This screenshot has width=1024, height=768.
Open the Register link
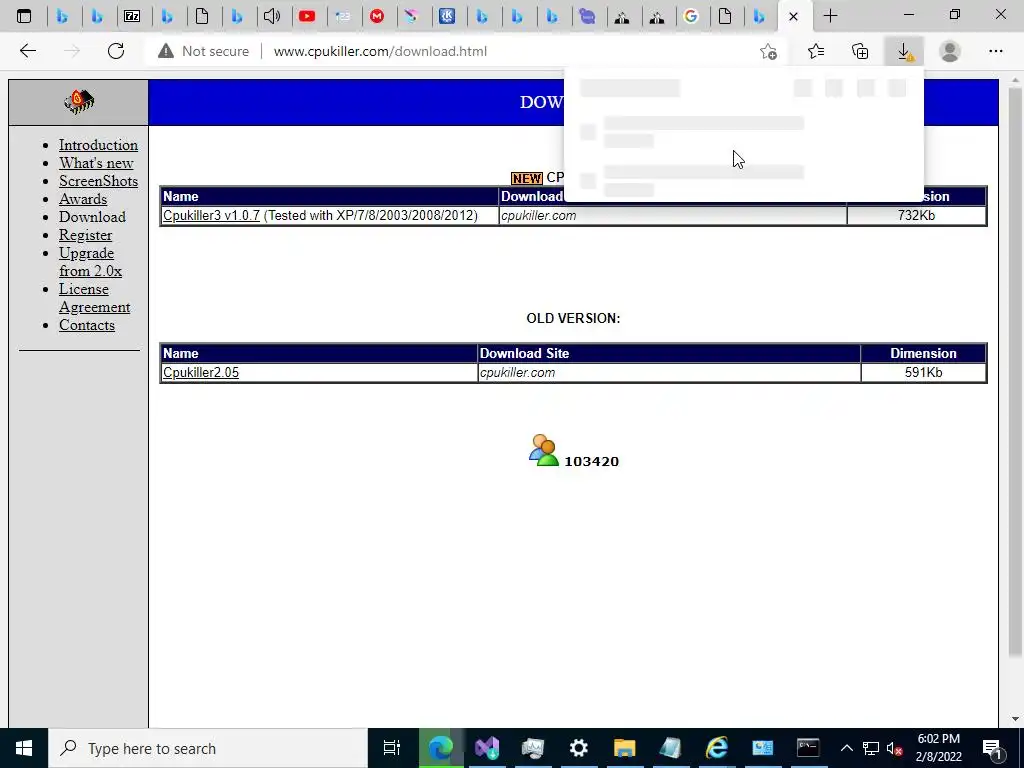click(86, 235)
